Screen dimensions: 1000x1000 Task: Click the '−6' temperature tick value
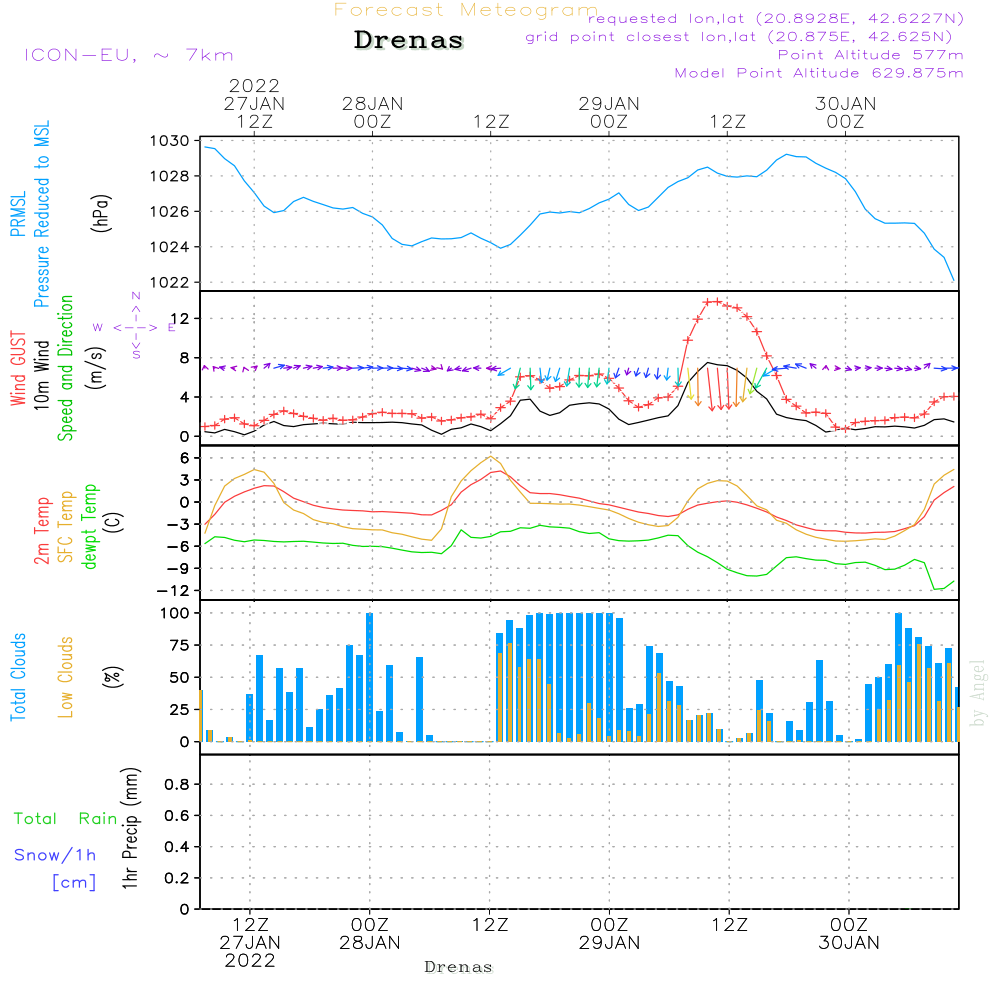click(179, 547)
